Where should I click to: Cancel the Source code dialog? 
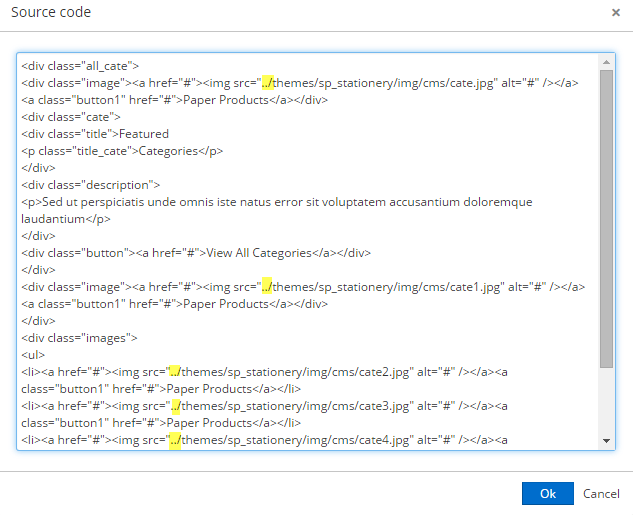601,494
